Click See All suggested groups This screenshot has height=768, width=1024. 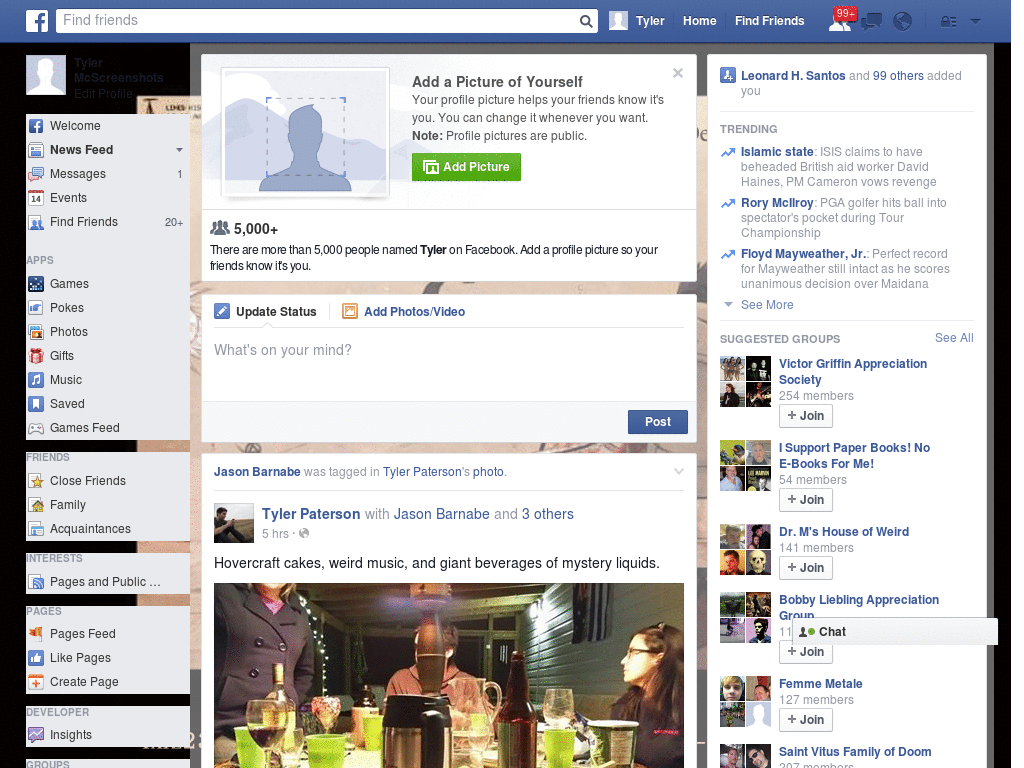953,338
